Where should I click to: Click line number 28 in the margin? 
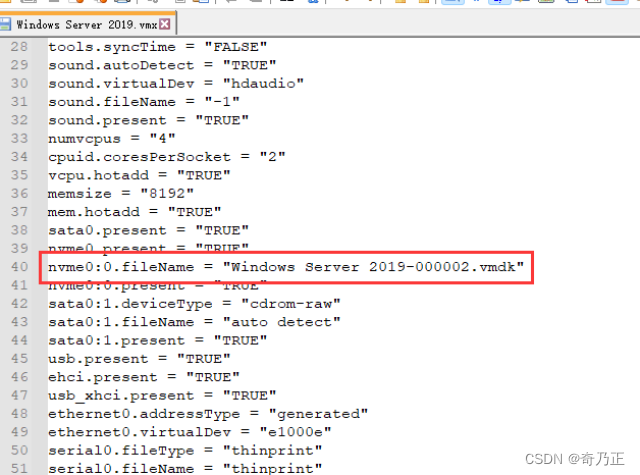pos(19,47)
